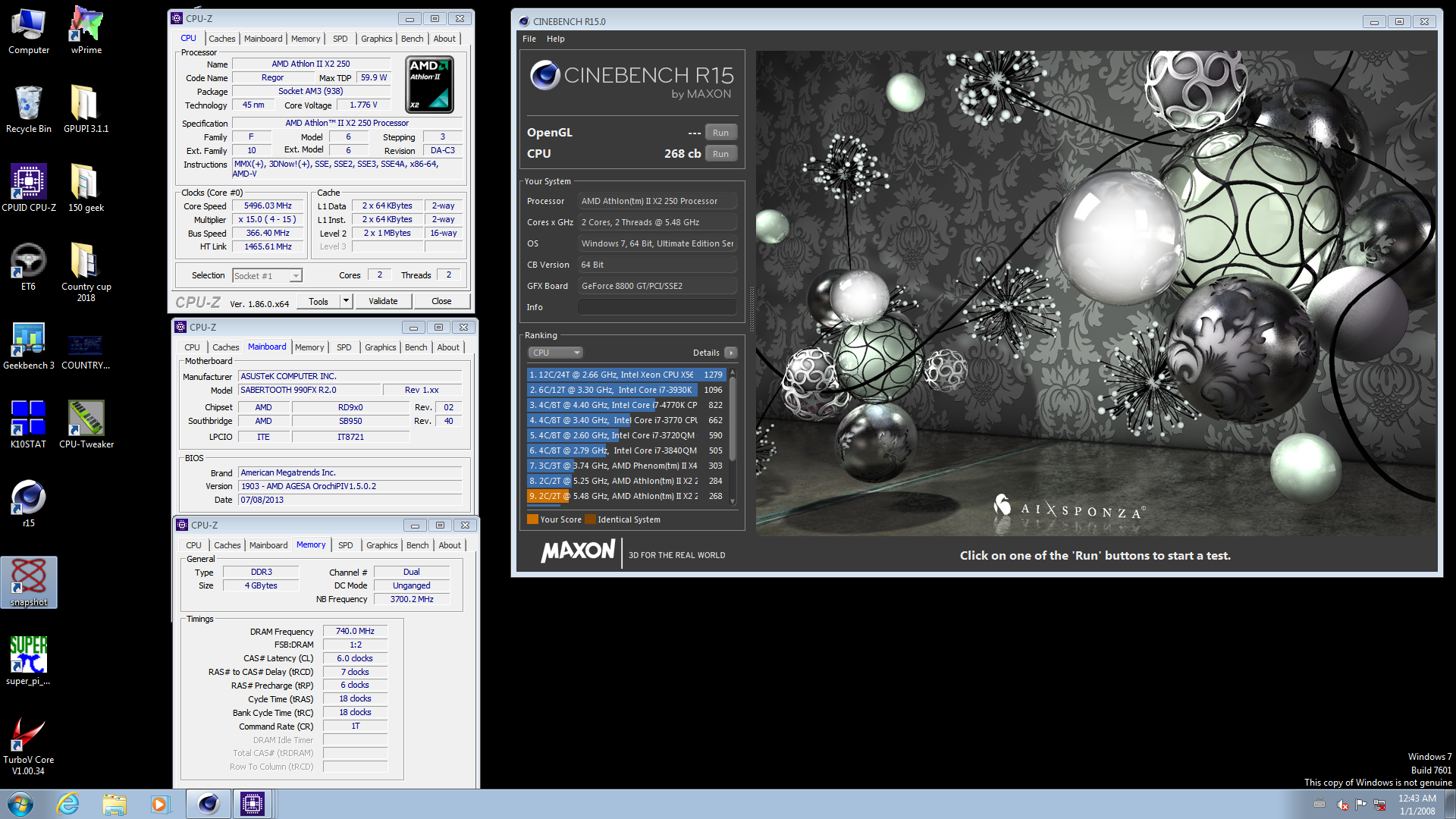The image size is (1456, 819).
Task: Expand the CPU-Z Tools dropdown arrow
Action: (346, 301)
